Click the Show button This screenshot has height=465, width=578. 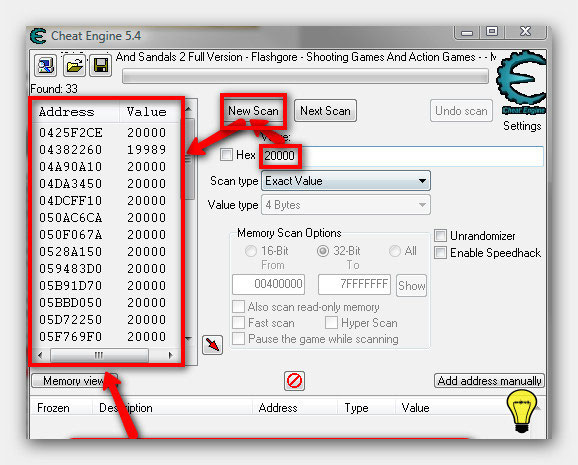411,285
